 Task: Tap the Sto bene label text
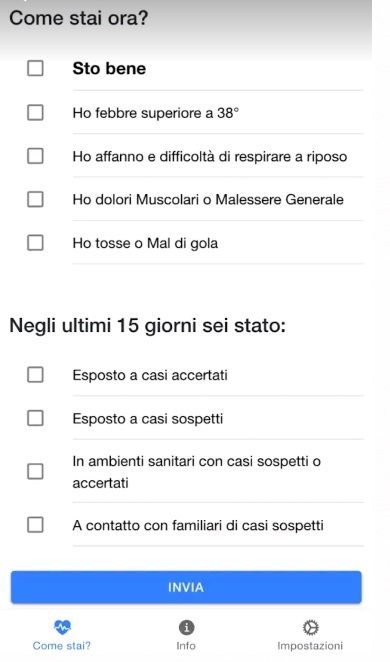(109, 68)
